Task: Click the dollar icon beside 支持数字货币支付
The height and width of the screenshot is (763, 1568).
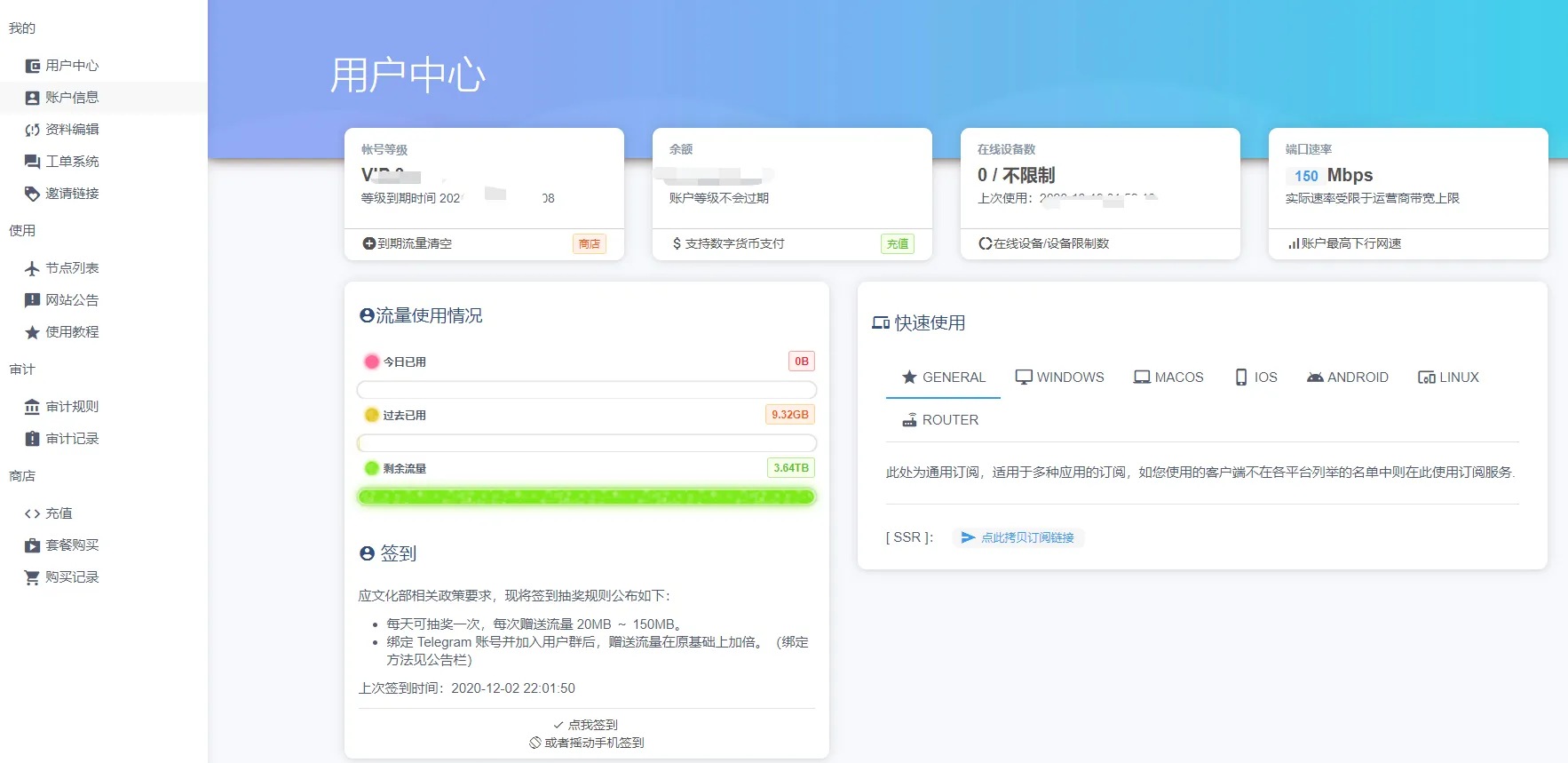Action: (x=677, y=243)
